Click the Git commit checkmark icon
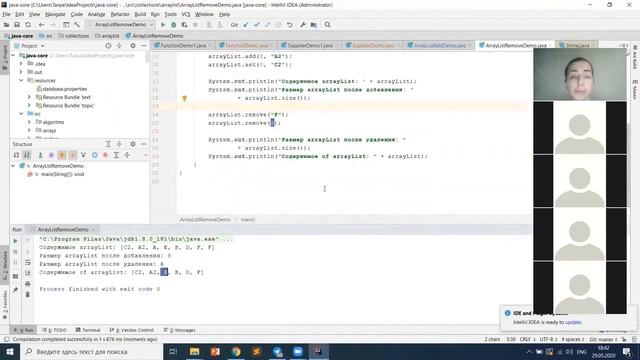 tap(257, 25)
